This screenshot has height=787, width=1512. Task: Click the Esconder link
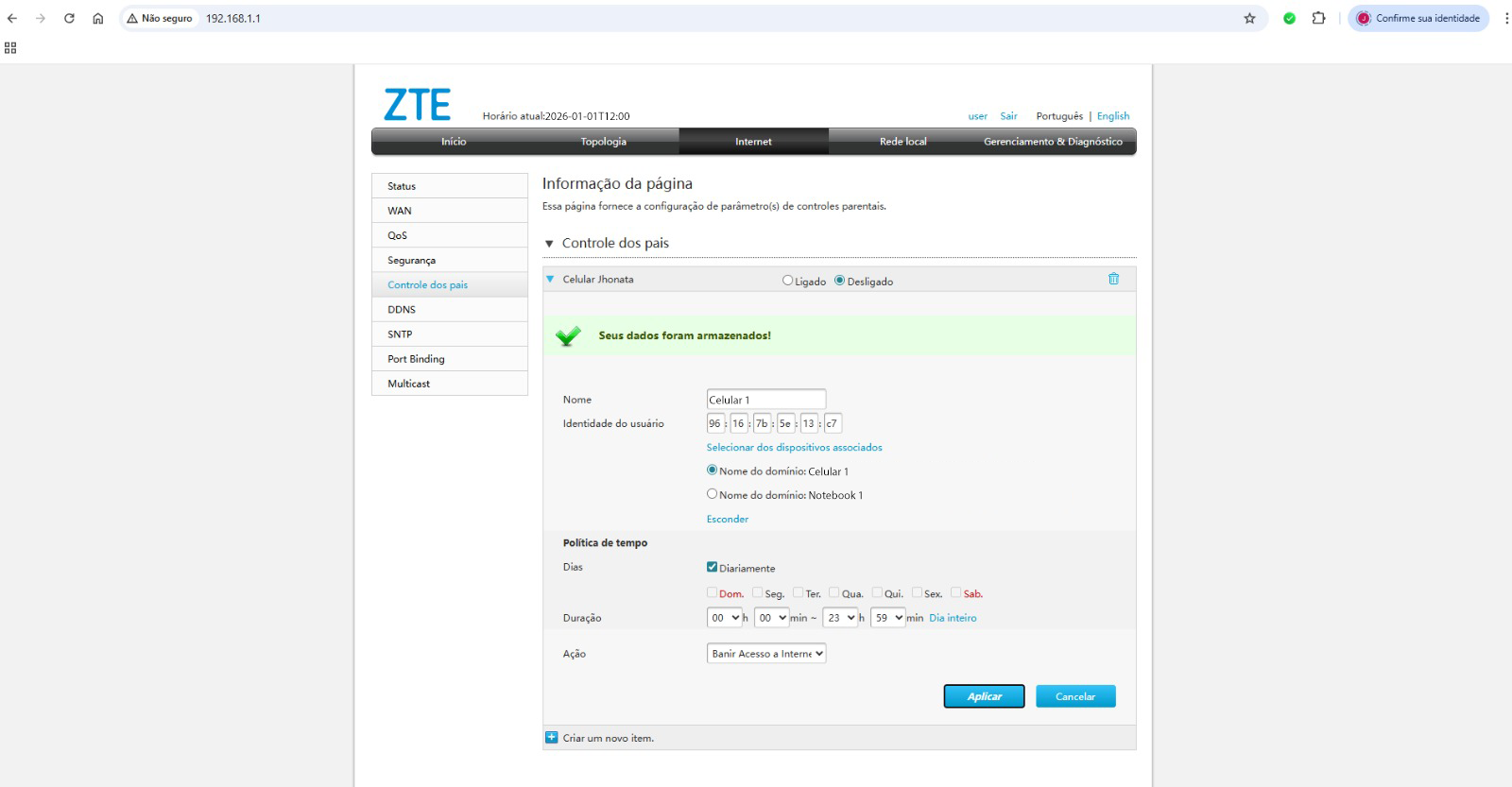click(x=728, y=519)
